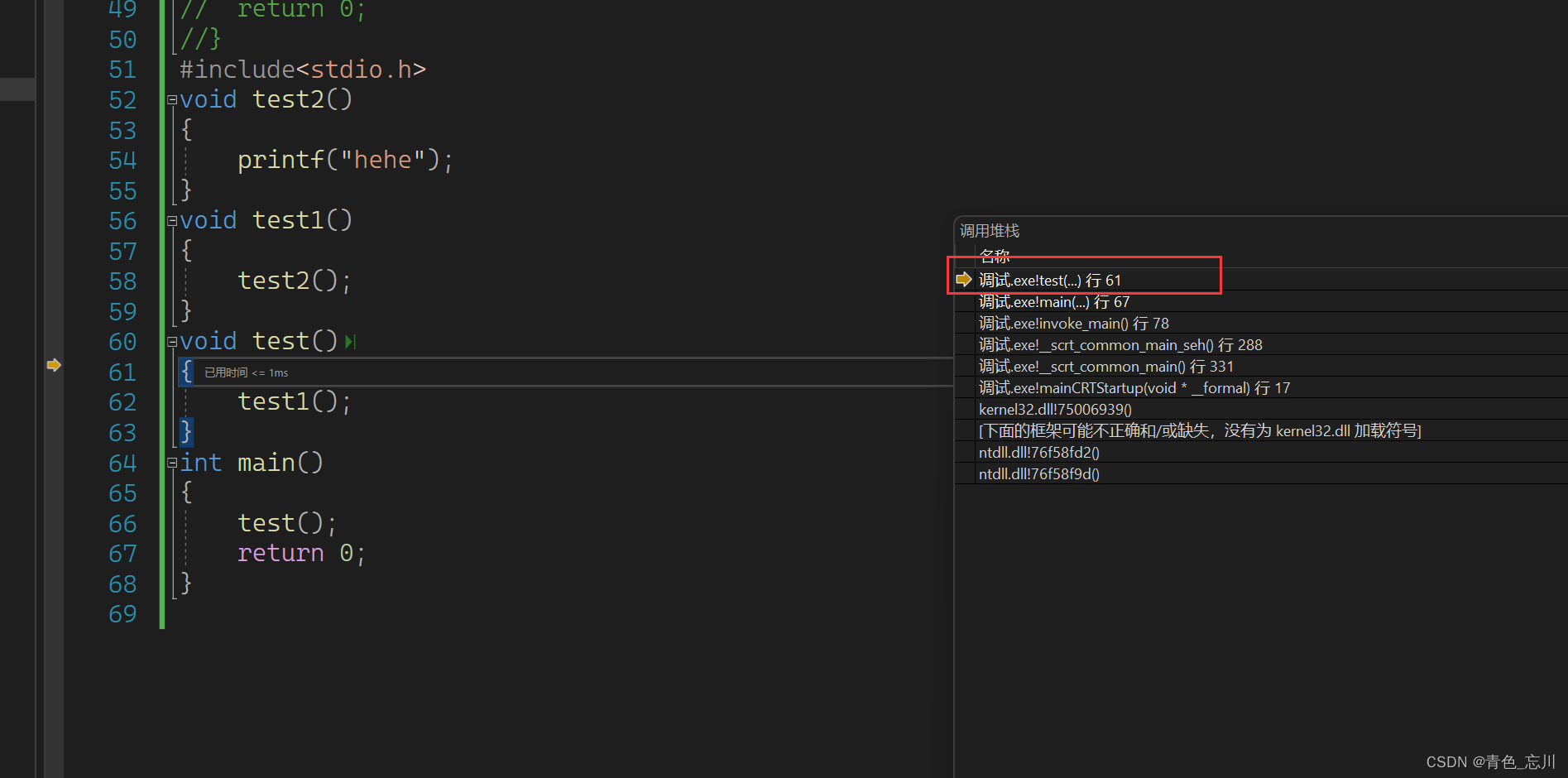Select the __scrt_common_main_seh() 行 288 frame

1120,345
